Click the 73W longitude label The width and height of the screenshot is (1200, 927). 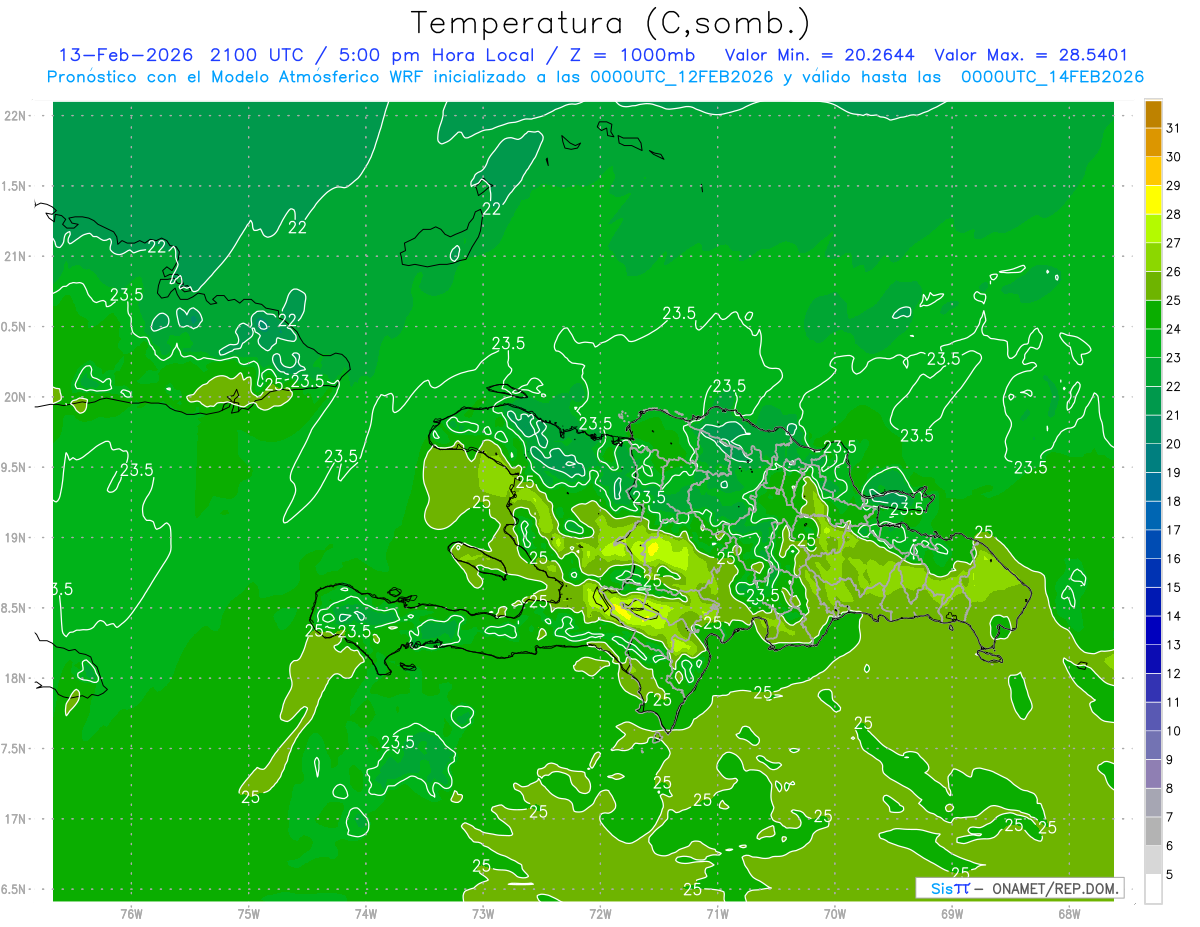click(x=483, y=914)
